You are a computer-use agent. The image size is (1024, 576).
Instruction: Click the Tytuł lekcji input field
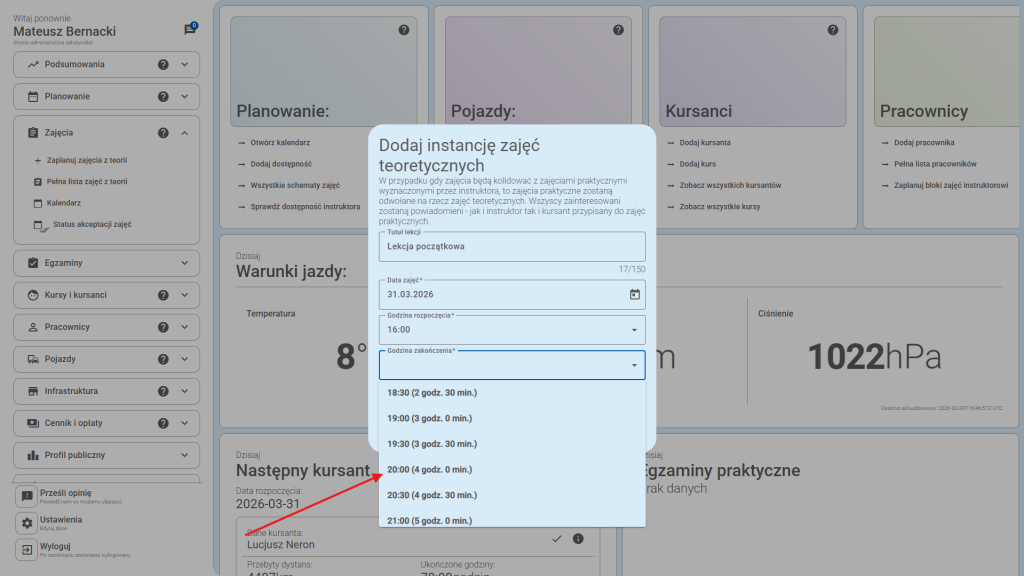coord(511,246)
